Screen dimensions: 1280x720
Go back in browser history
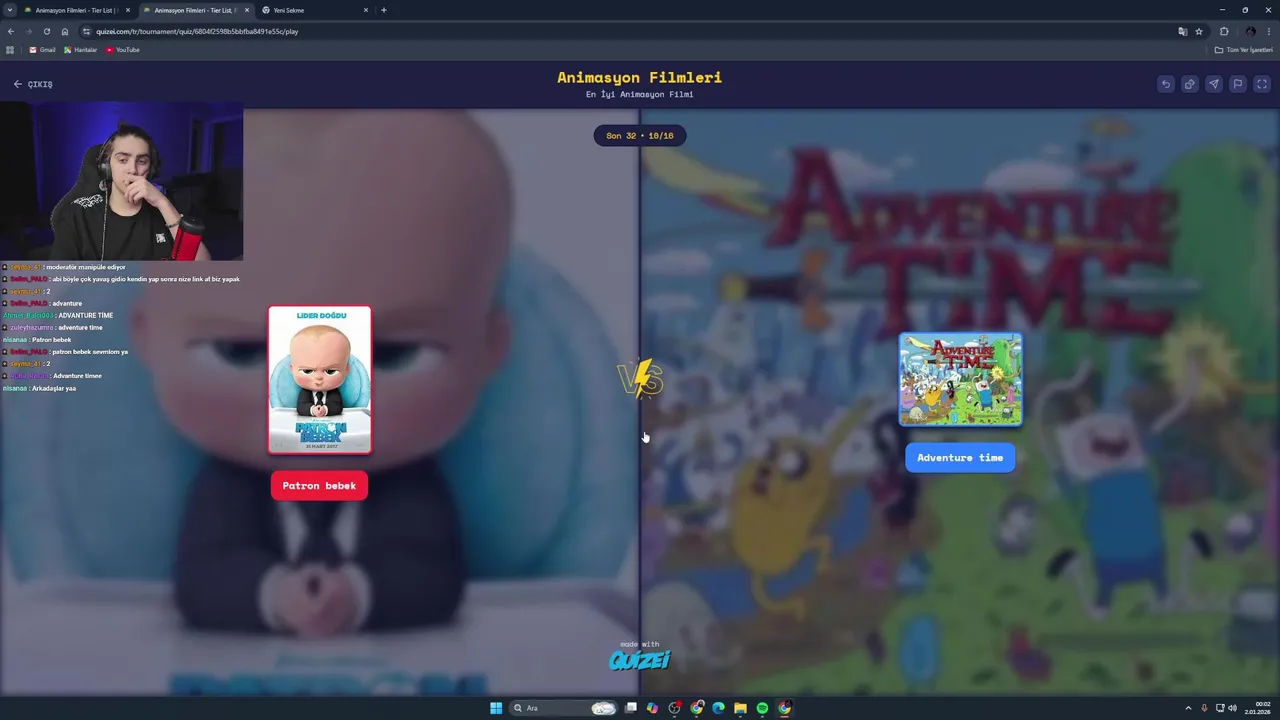[x=11, y=31]
